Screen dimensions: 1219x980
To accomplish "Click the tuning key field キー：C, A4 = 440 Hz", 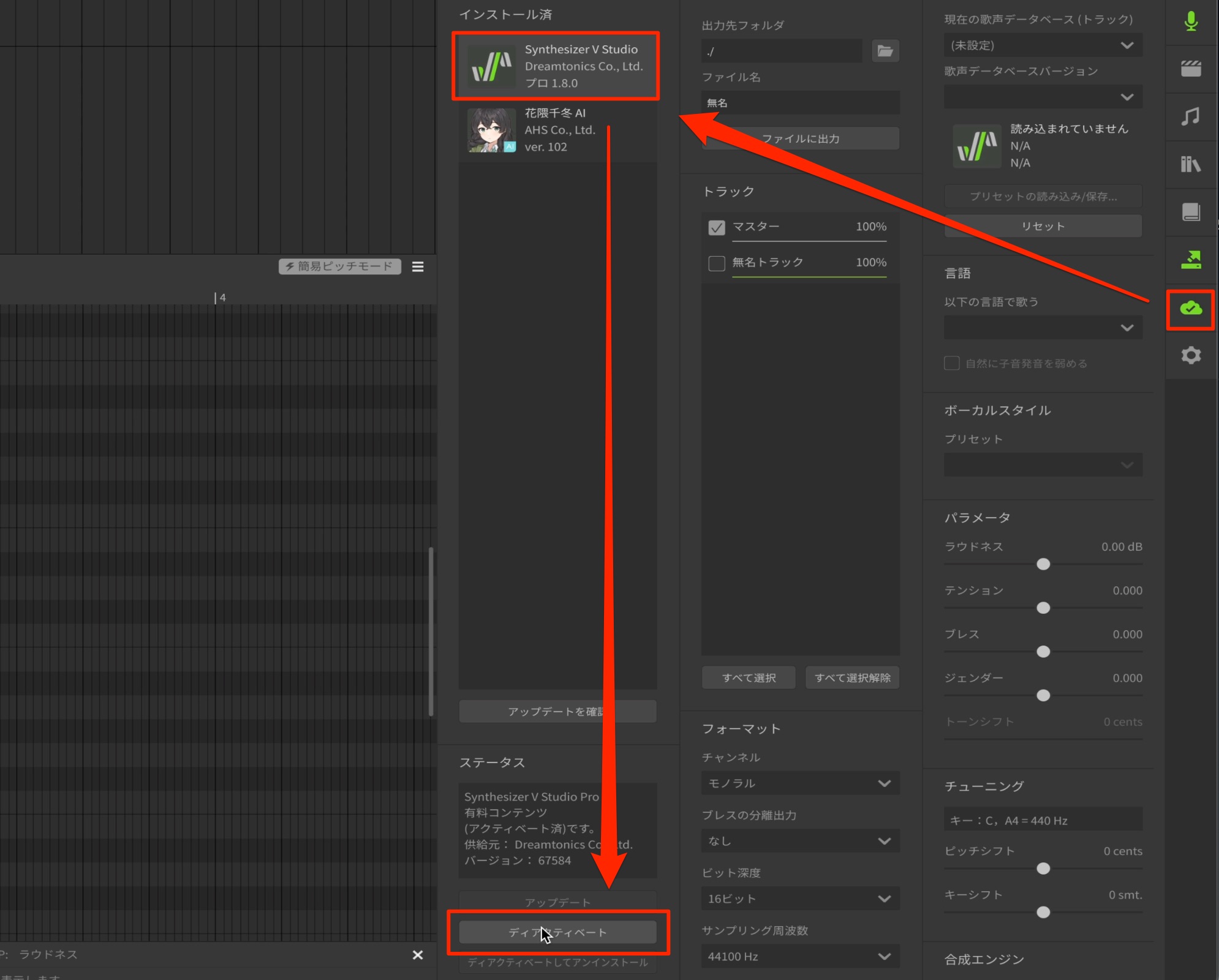I will 1043,820.
